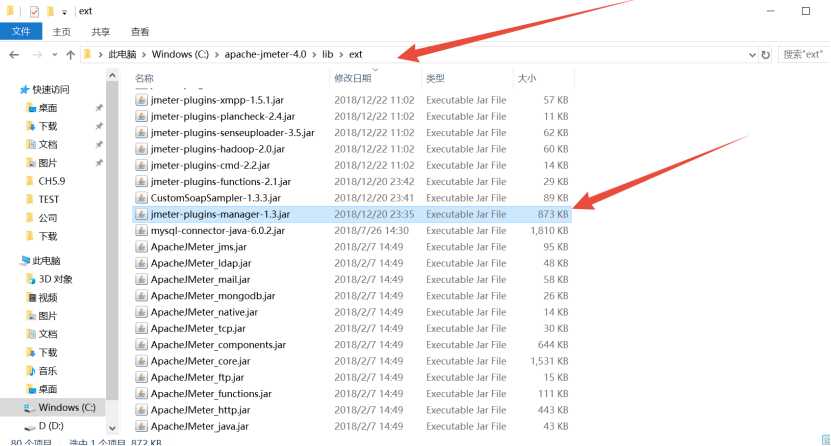Image resolution: width=831 pixels, height=446 pixels.
Task: Click jar icon of jmeter-plugins-senseuploader-3.5.jar
Action: (141, 133)
